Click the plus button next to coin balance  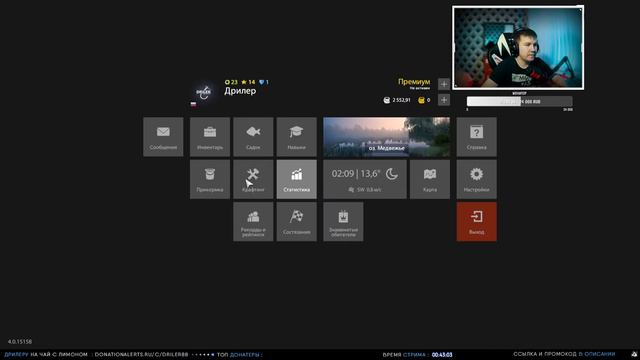tap(444, 100)
